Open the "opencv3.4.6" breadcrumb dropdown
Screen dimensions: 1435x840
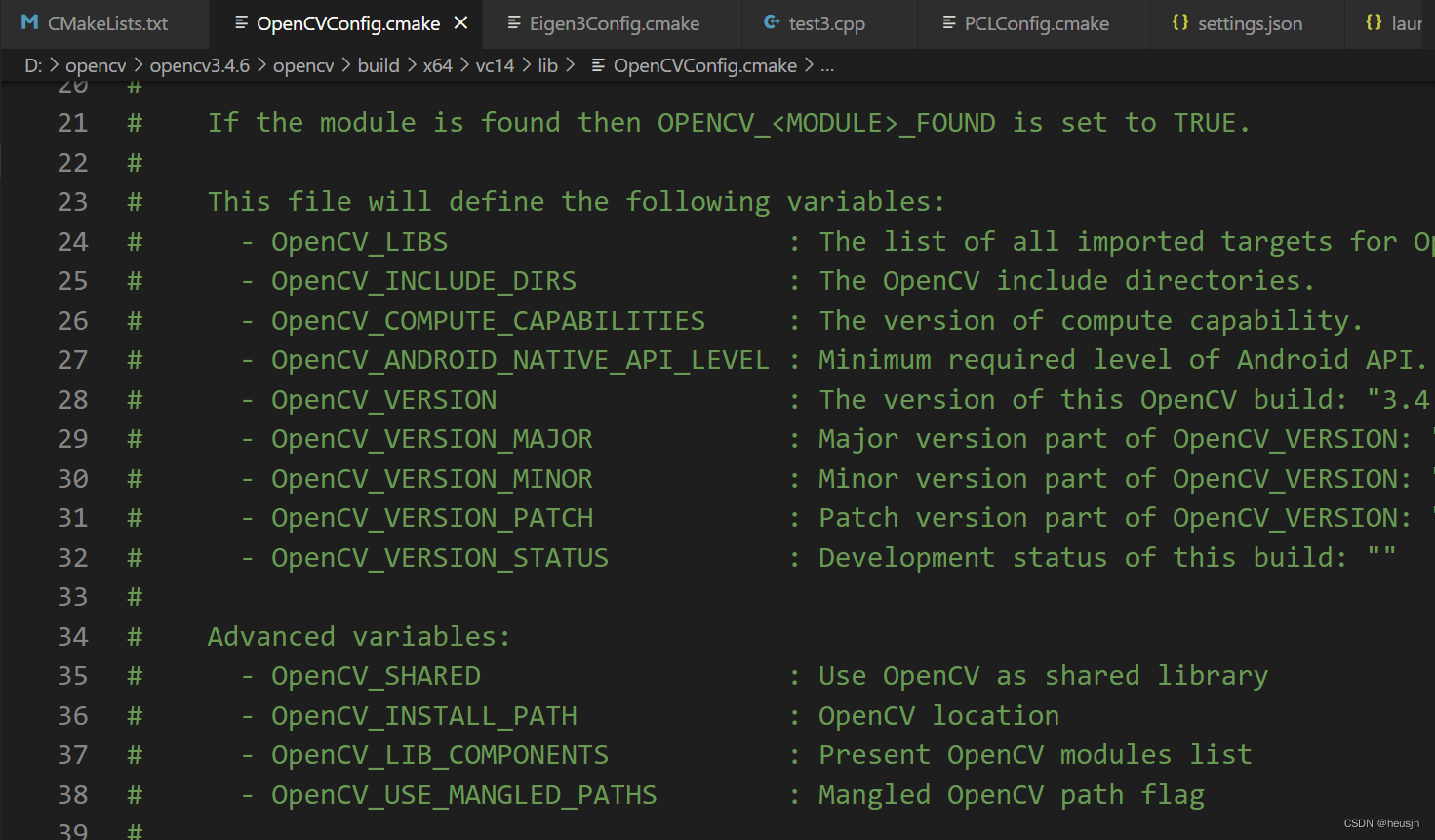[x=200, y=65]
